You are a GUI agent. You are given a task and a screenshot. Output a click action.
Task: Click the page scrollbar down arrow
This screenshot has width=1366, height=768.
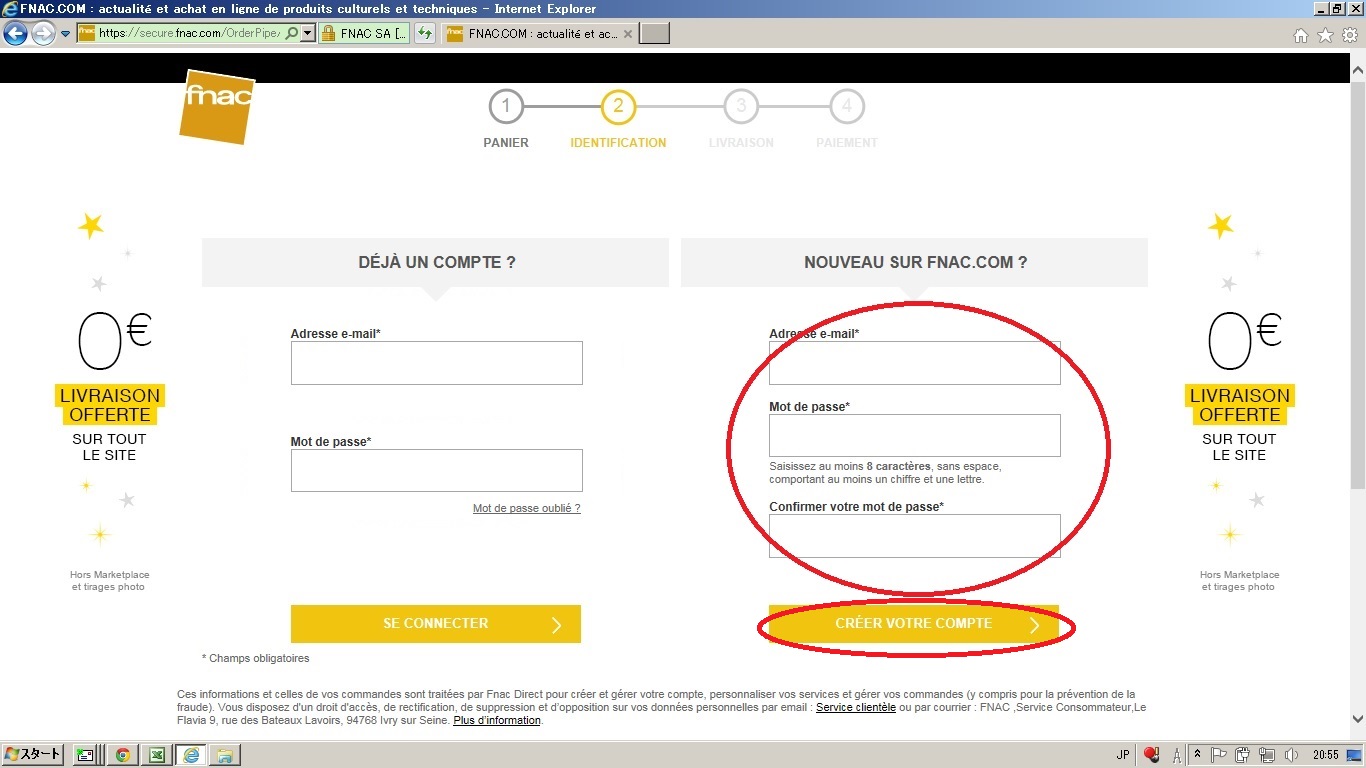[x=1357, y=719]
